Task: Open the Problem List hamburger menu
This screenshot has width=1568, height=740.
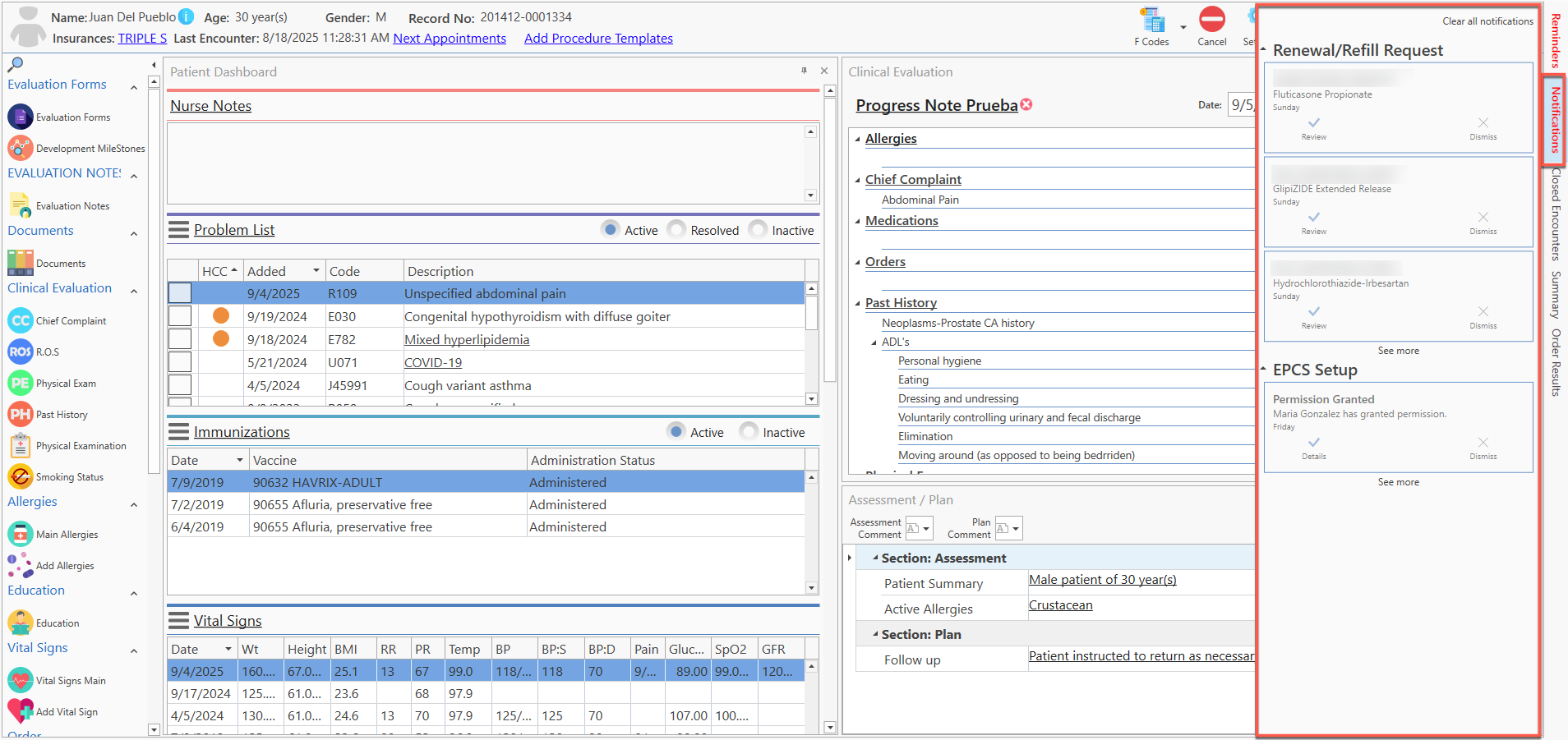Action: pos(178,230)
